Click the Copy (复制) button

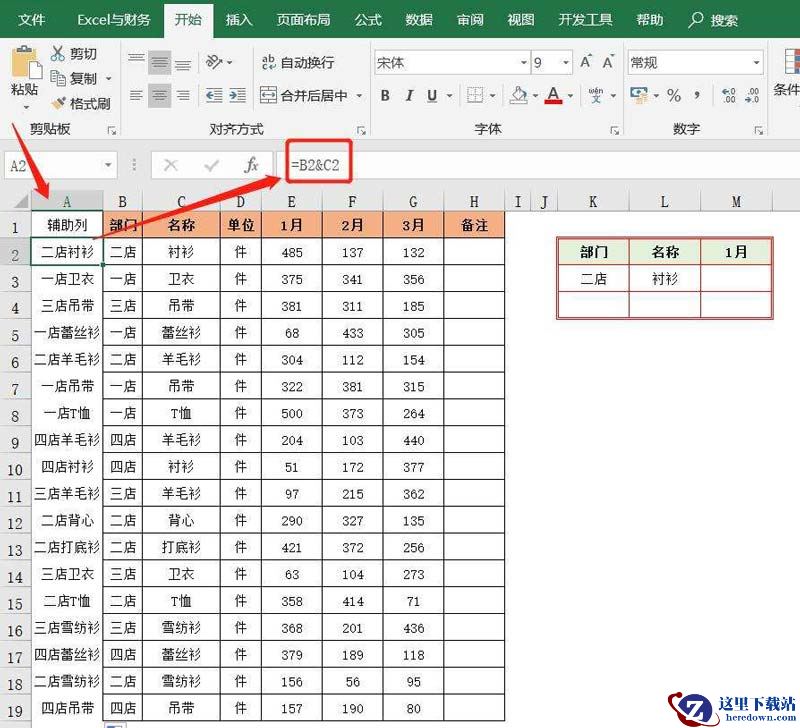(74, 78)
